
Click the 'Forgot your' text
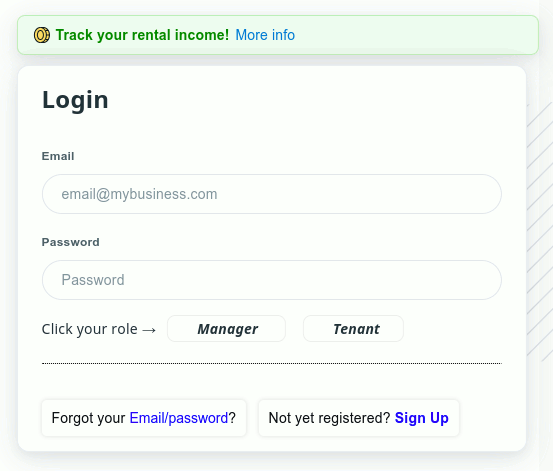pos(88,418)
